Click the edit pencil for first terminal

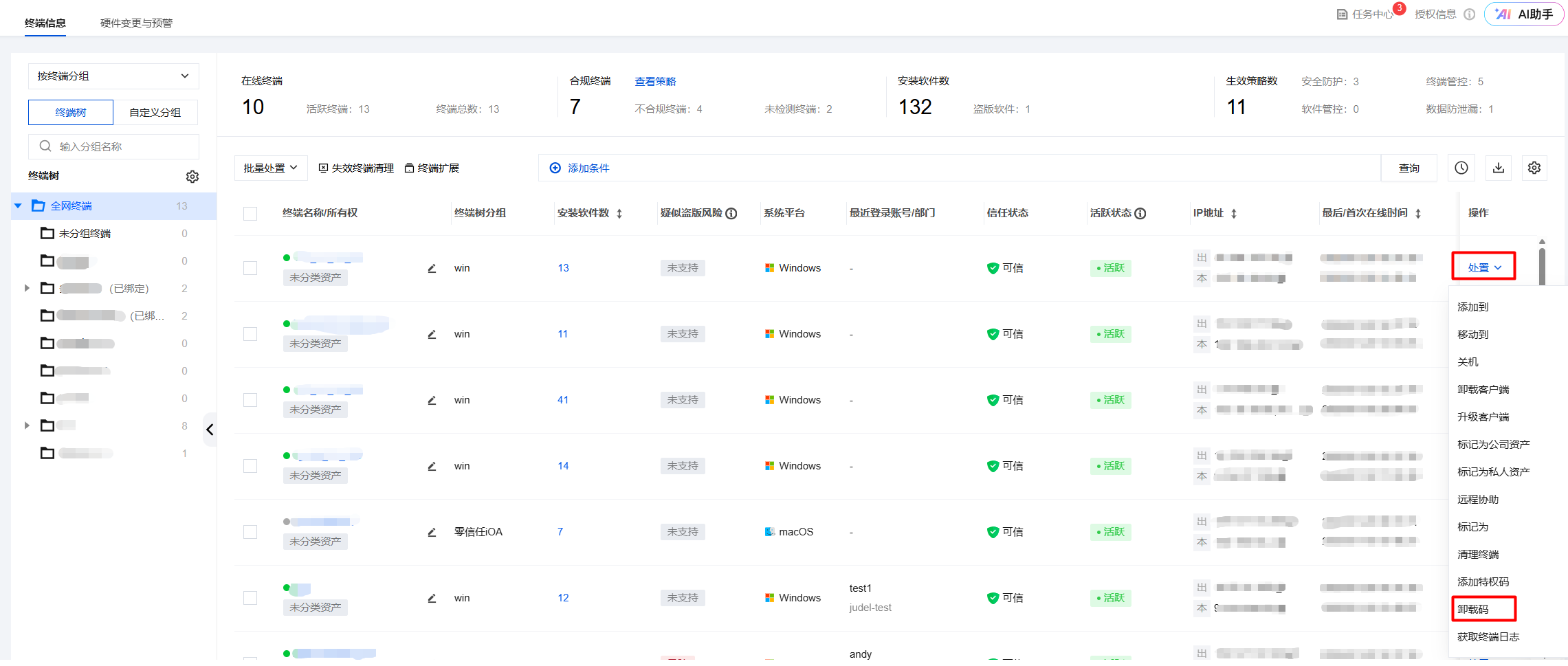click(432, 268)
